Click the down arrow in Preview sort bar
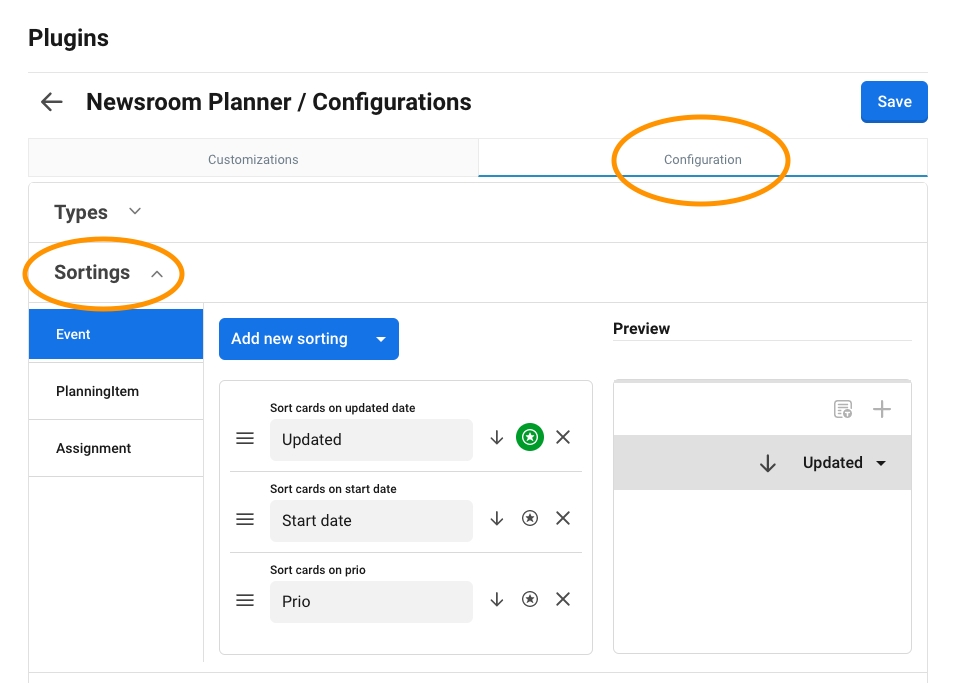Screen dimensions: 955x683 [767, 463]
